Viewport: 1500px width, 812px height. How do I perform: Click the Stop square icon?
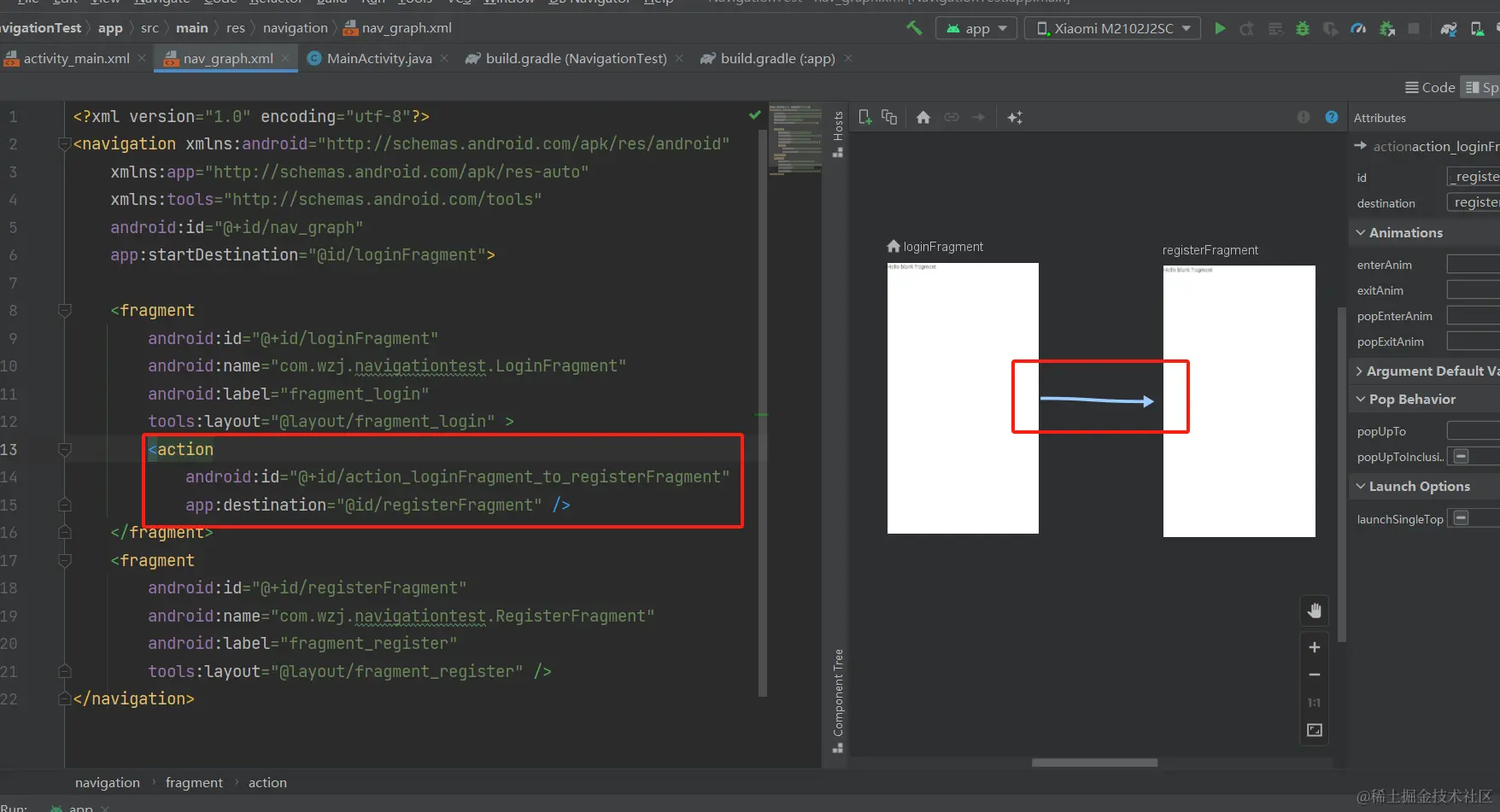1414,28
